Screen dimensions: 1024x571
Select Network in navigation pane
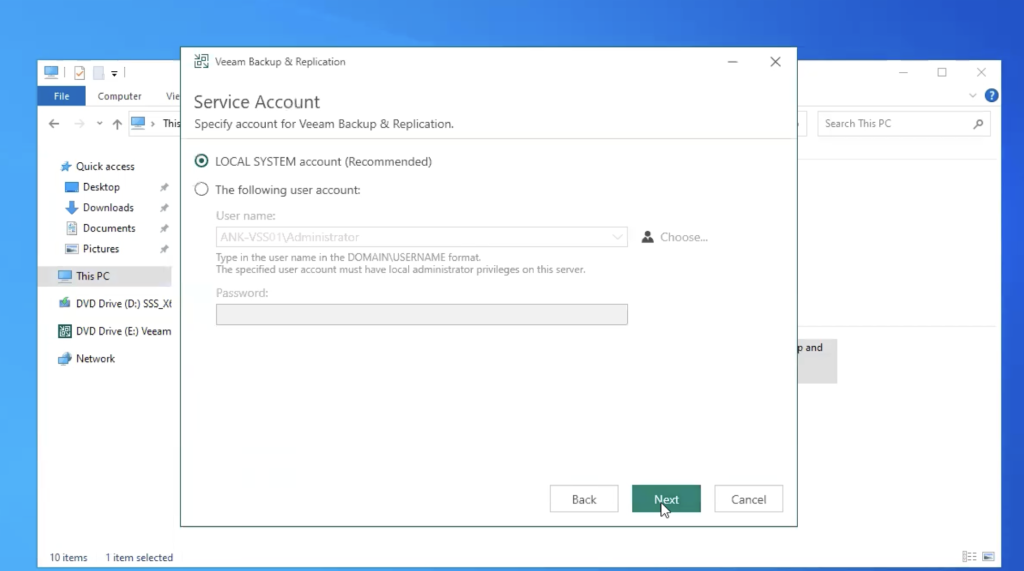click(x=86, y=359)
